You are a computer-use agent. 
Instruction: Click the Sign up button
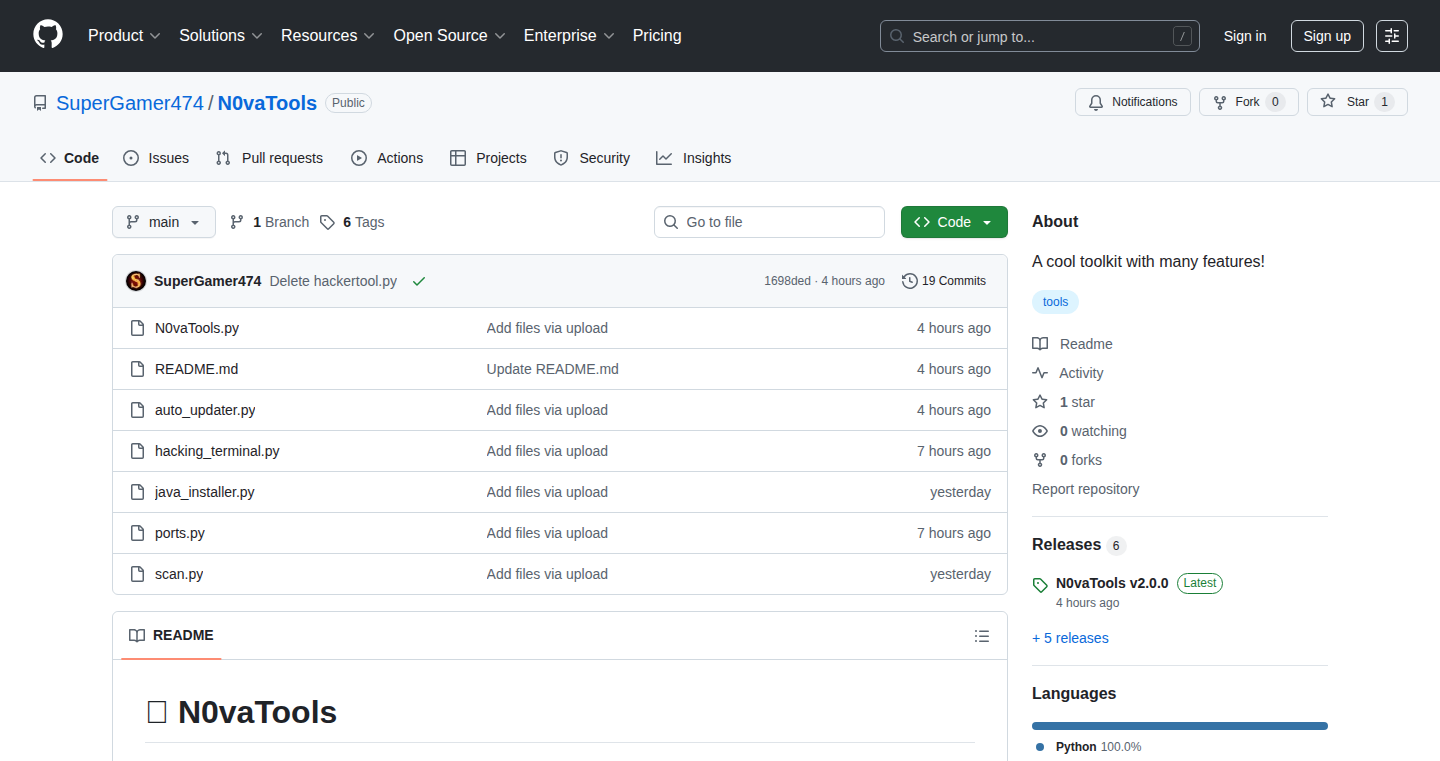pyautogui.click(x=1327, y=36)
